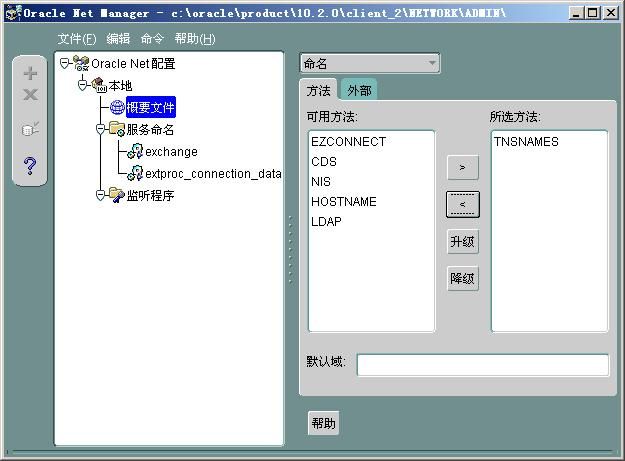This screenshot has height=461, width=625.
Task: Collapse the 服务命名 tree node
Action: (x=100, y=129)
